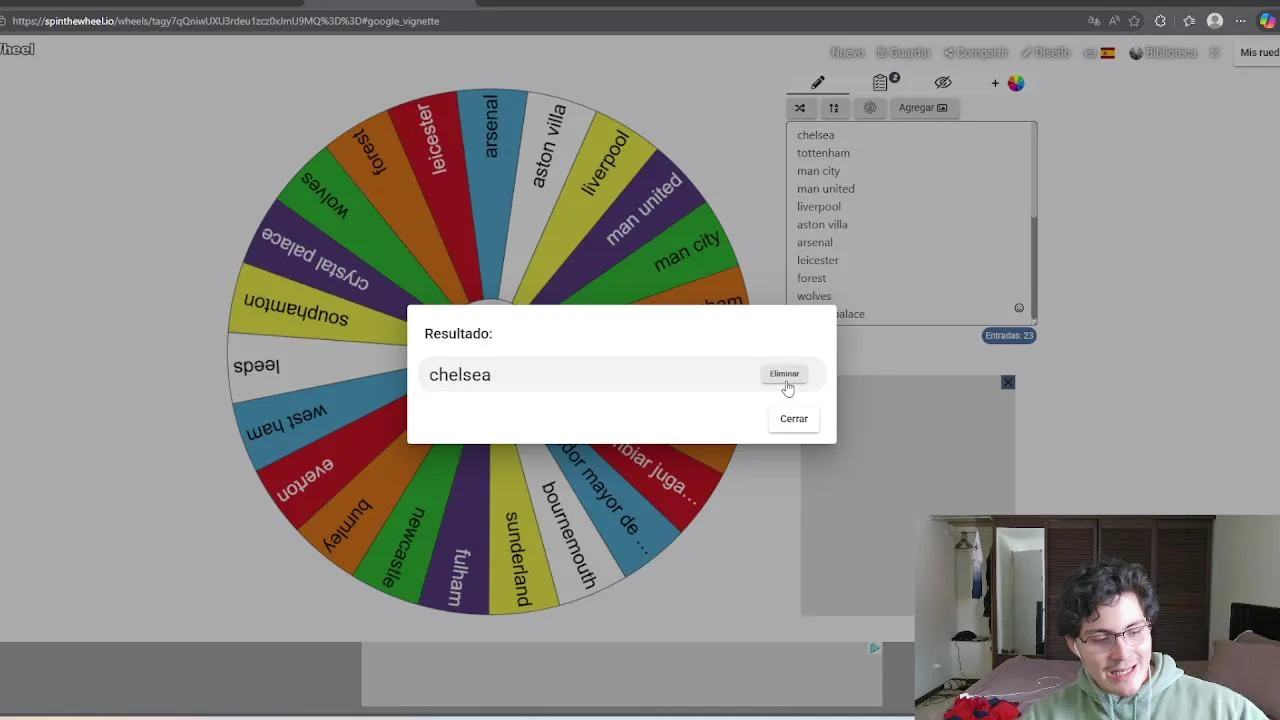Click Agregar image button

coord(922,108)
